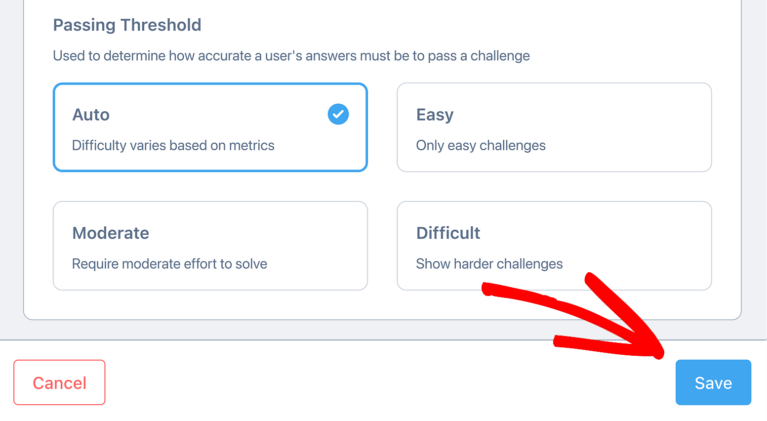This screenshot has width=767, height=421.
Task: Select the Moderate threshold option
Action: [x=210, y=245]
